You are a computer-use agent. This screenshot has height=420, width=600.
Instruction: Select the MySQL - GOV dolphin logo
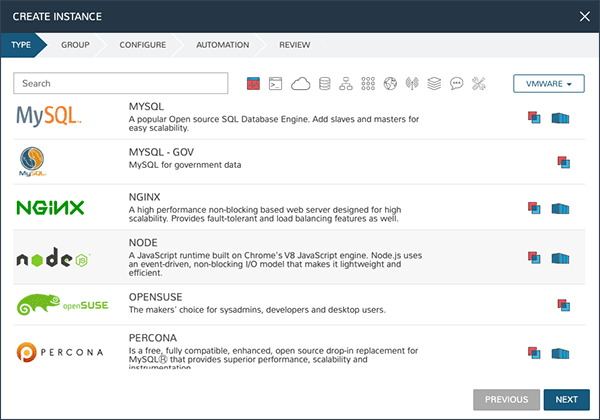click(x=32, y=161)
